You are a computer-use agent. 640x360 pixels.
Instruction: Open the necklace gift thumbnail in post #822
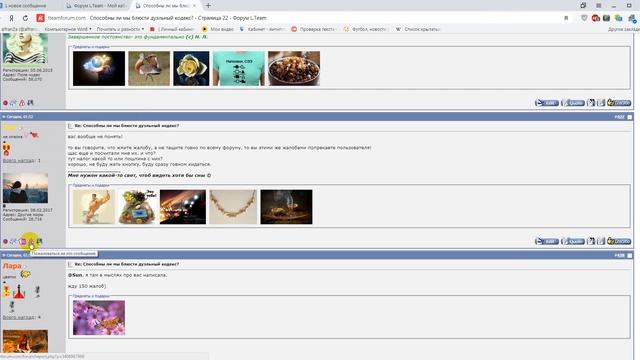233,207
